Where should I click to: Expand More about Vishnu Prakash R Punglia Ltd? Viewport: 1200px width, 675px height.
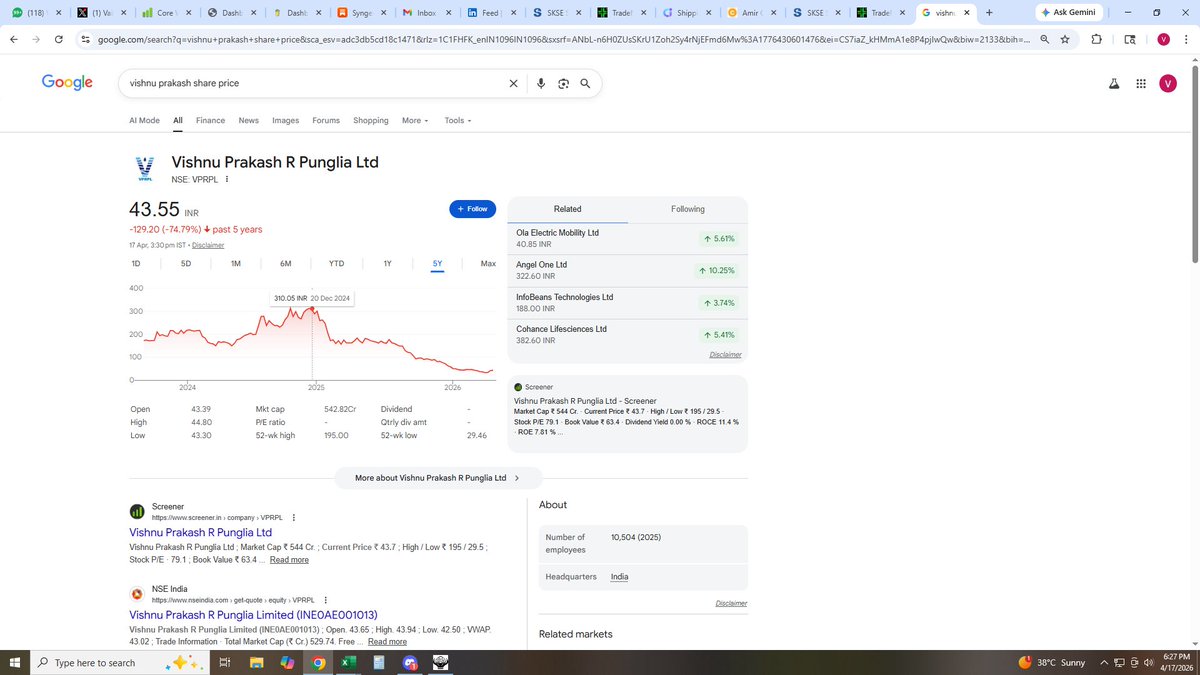[438, 478]
